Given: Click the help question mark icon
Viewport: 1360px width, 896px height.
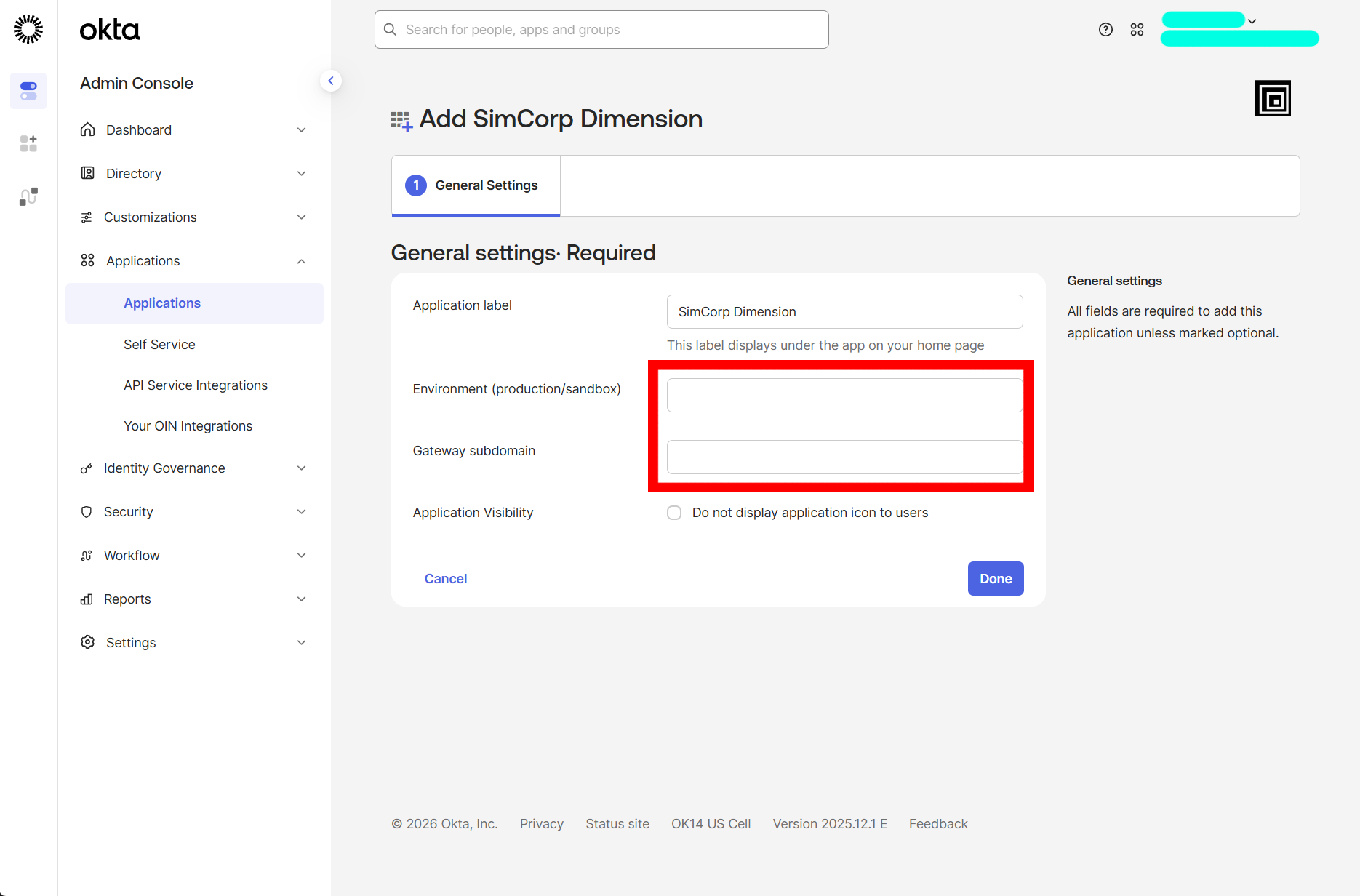Looking at the screenshot, I should tap(1105, 30).
